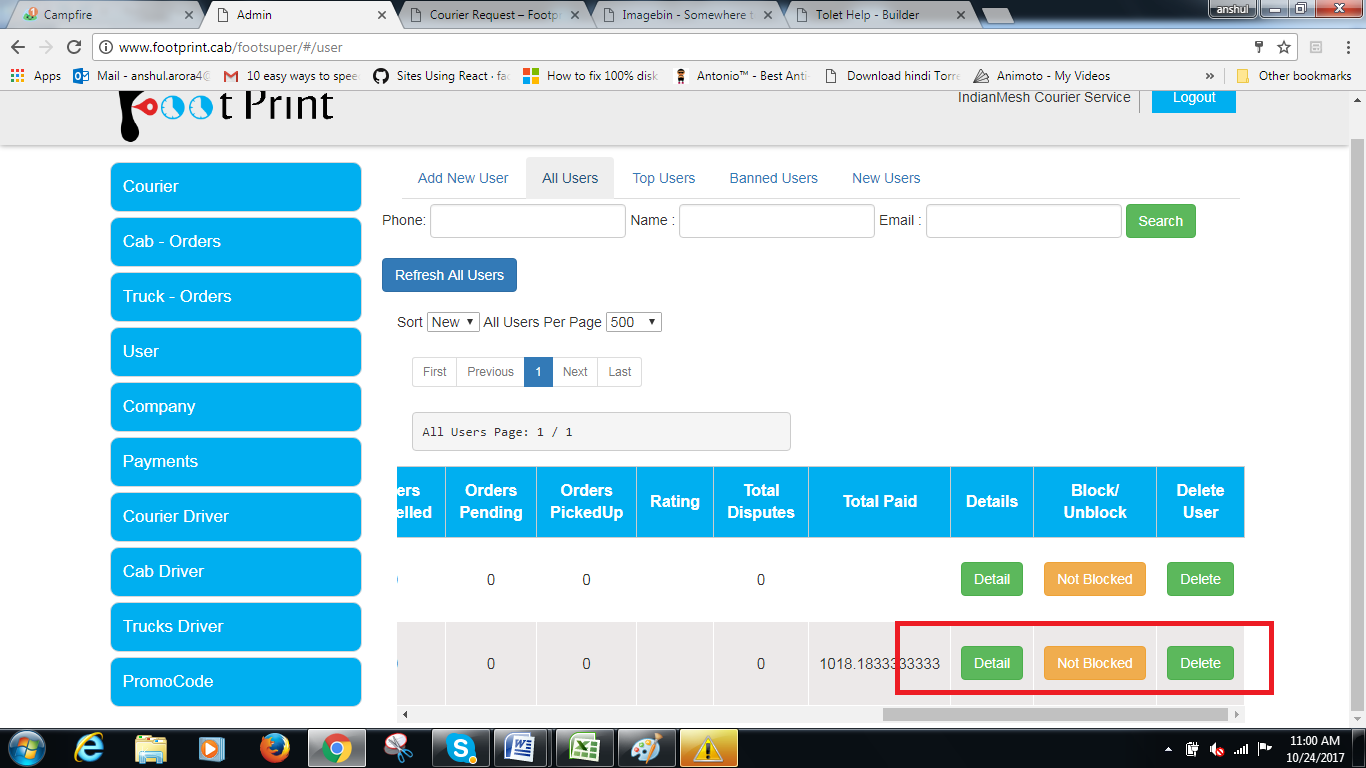This screenshot has width=1366, height=768.
Task: Focus the Phone search field
Action: [x=528, y=221]
